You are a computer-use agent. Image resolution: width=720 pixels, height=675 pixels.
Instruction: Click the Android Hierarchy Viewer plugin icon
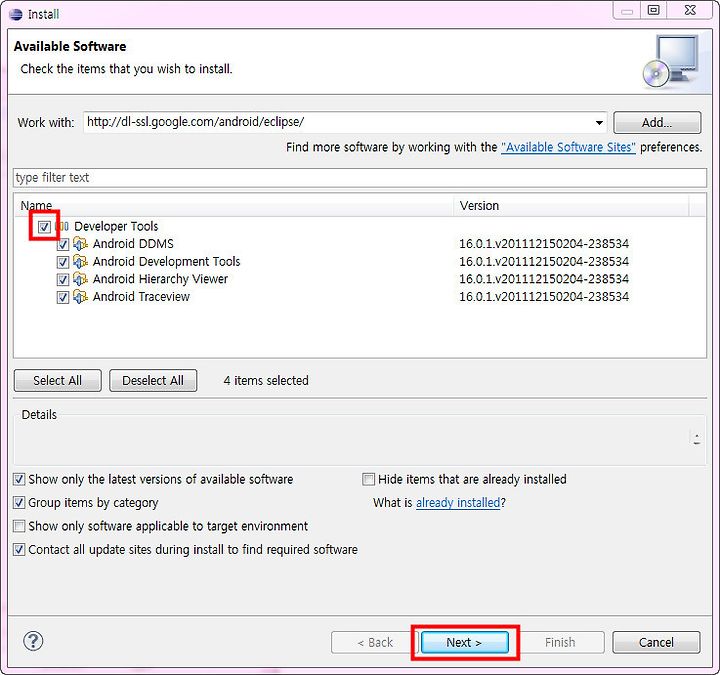80,279
